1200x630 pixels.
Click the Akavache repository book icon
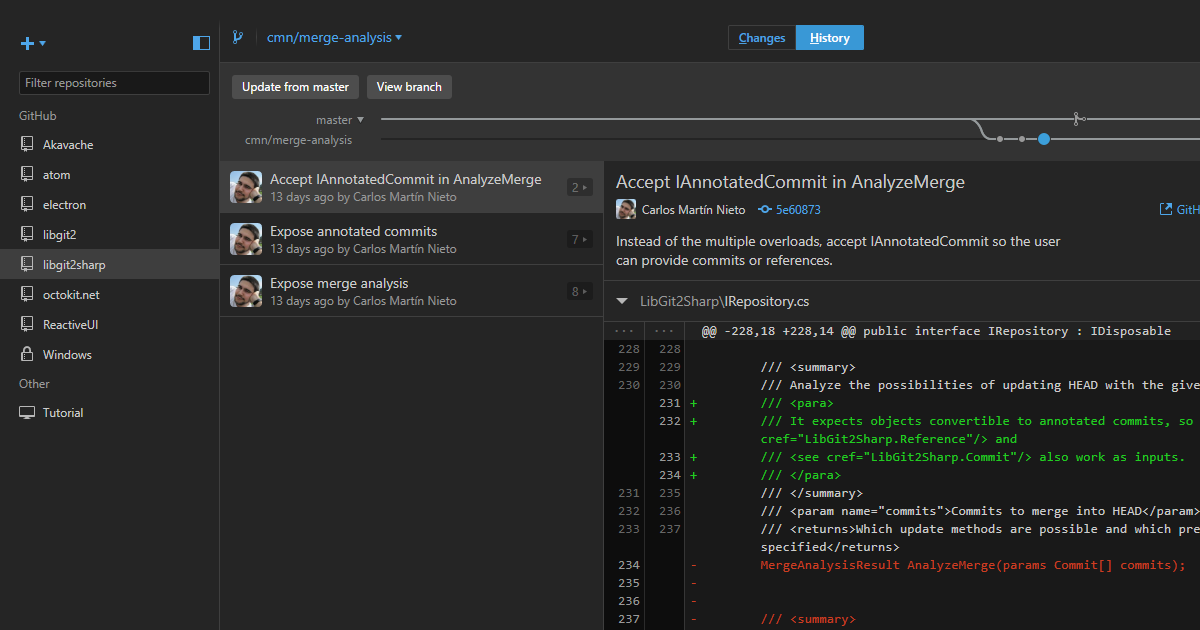27,144
